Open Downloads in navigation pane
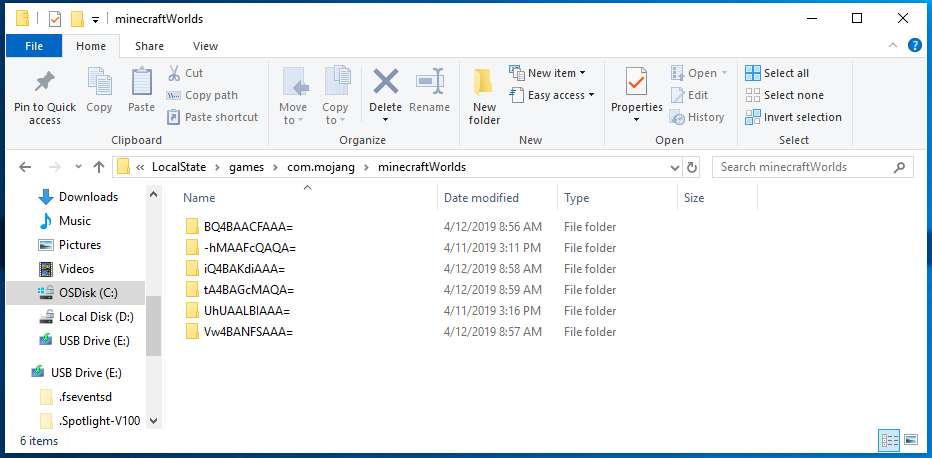The height and width of the screenshot is (458, 932). 88,197
